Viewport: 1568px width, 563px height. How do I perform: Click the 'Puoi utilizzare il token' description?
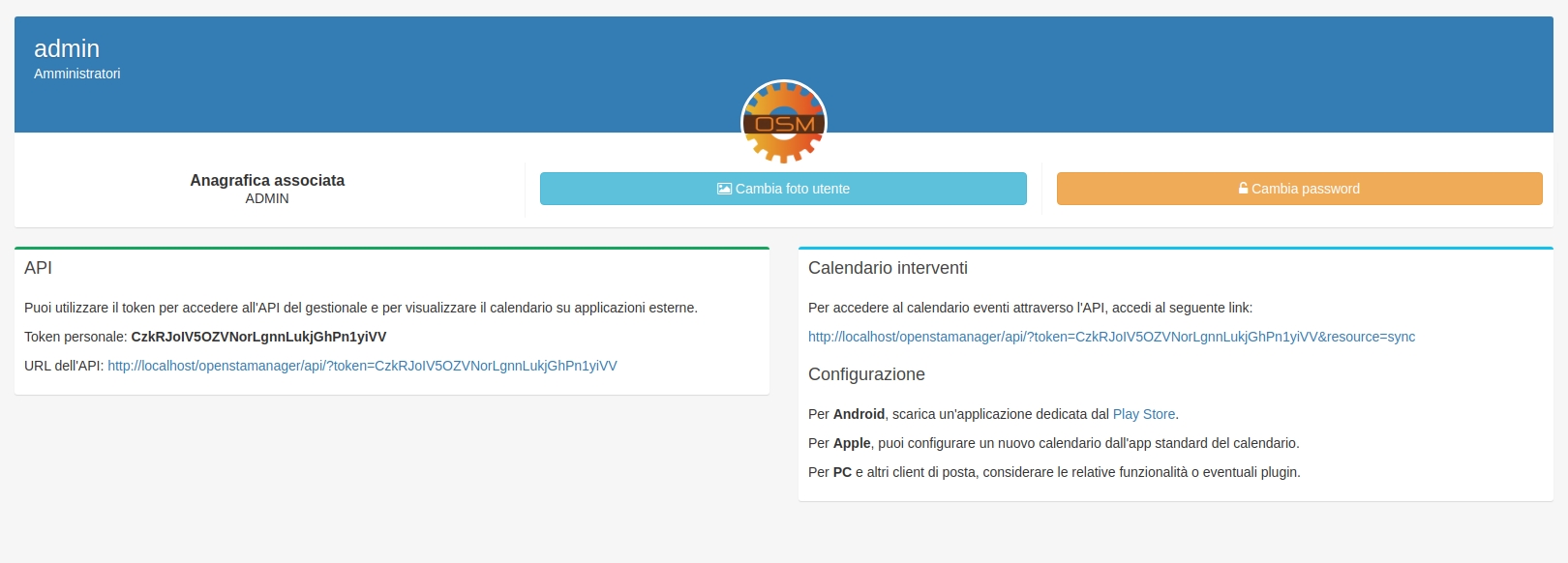click(360, 308)
